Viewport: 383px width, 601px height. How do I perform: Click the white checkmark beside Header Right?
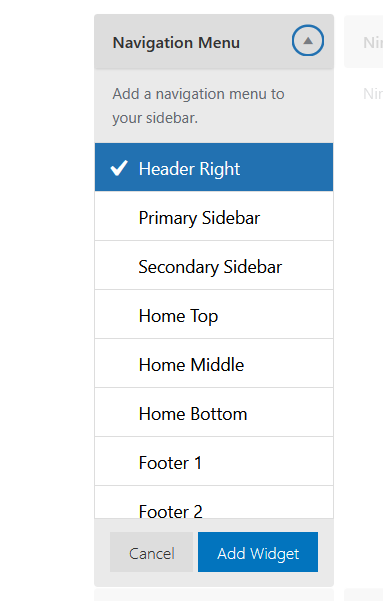[x=119, y=168]
